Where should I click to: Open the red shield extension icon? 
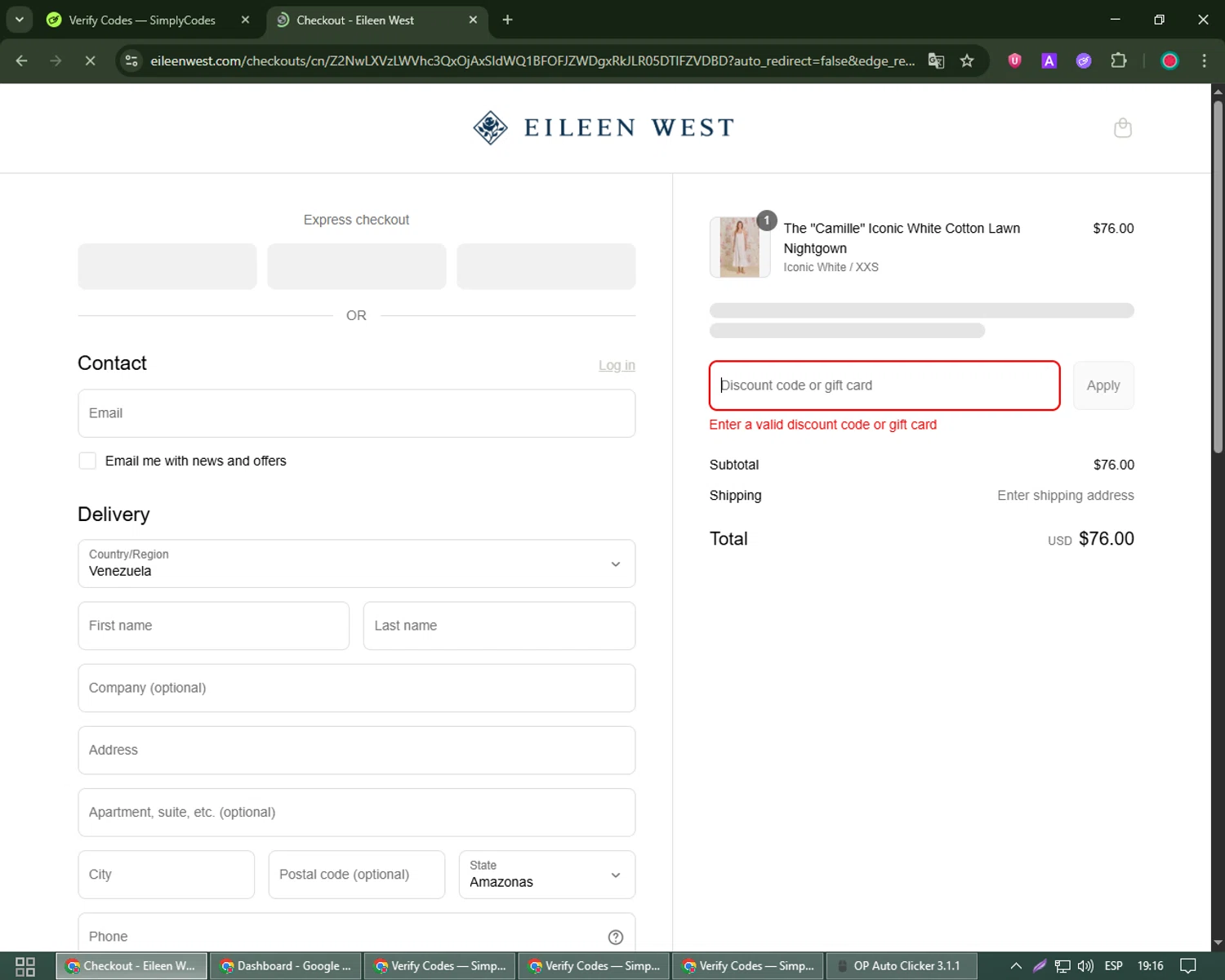[x=1014, y=60]
